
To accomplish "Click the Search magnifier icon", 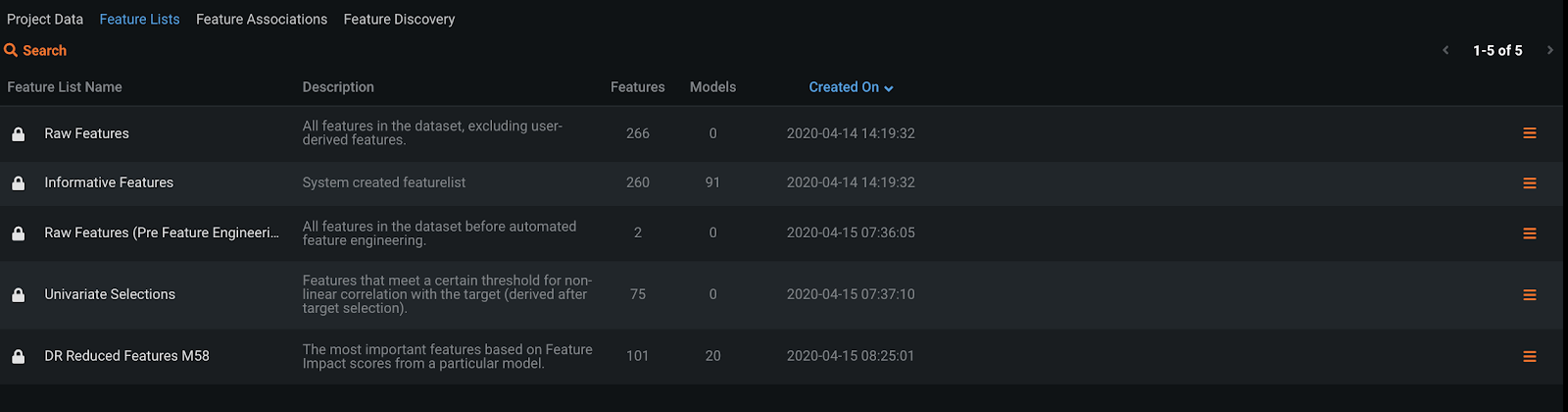I will (x=11, y=50).
